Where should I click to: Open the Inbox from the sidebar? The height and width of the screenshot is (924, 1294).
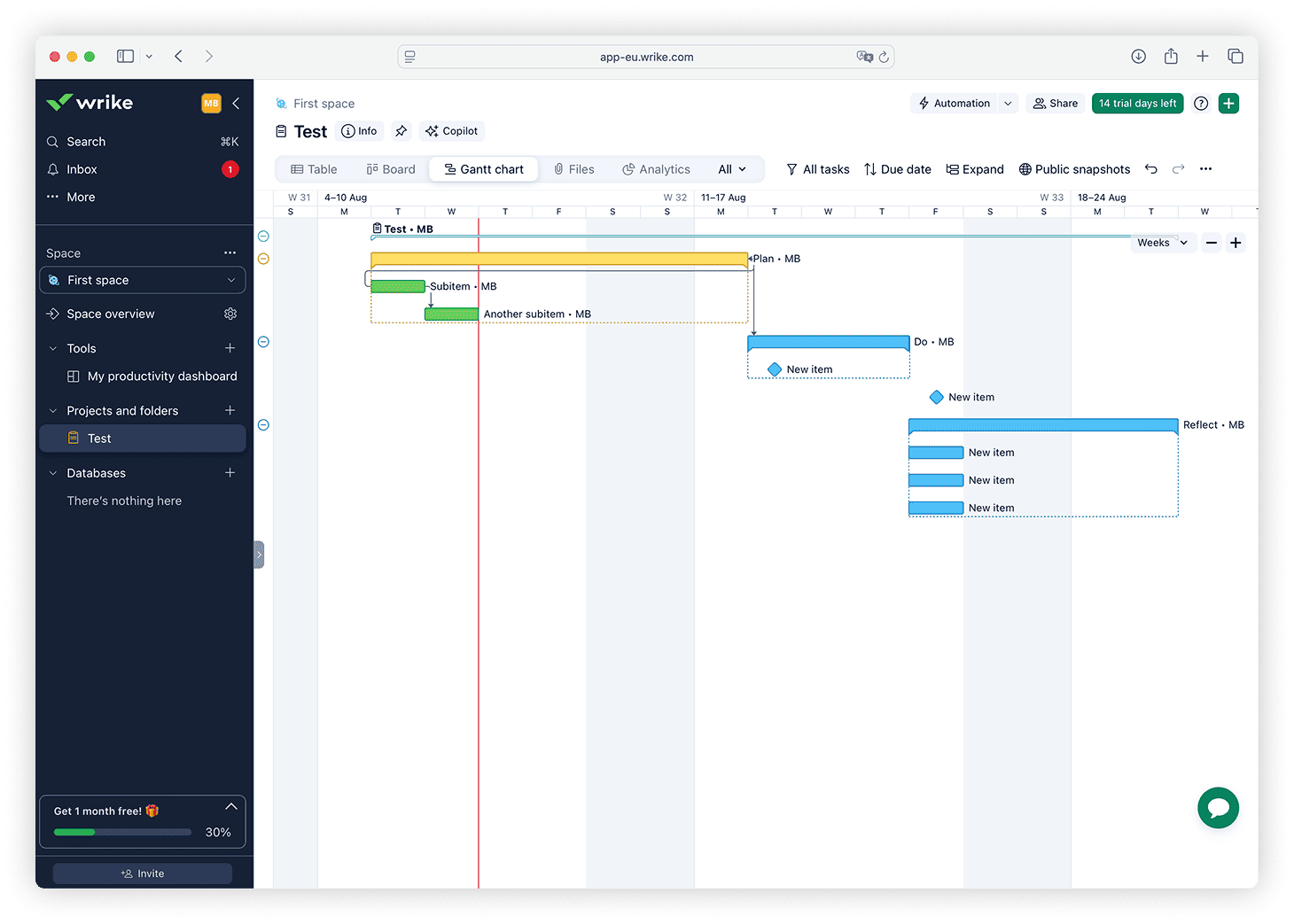(82, 168)
